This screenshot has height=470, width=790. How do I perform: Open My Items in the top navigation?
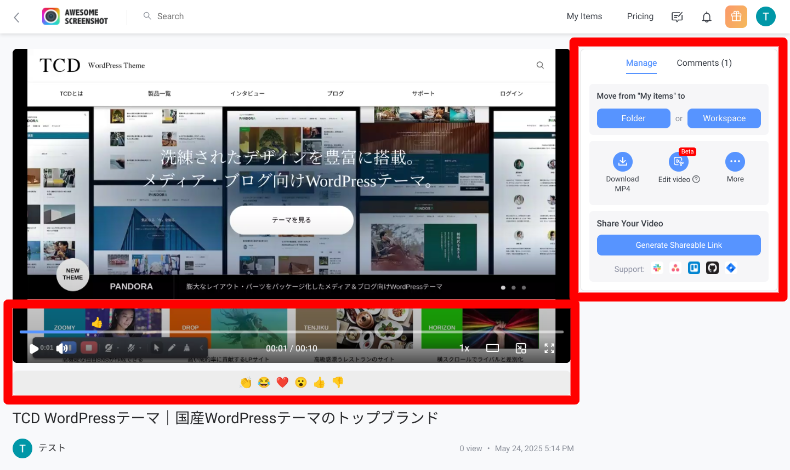(584, 16)
